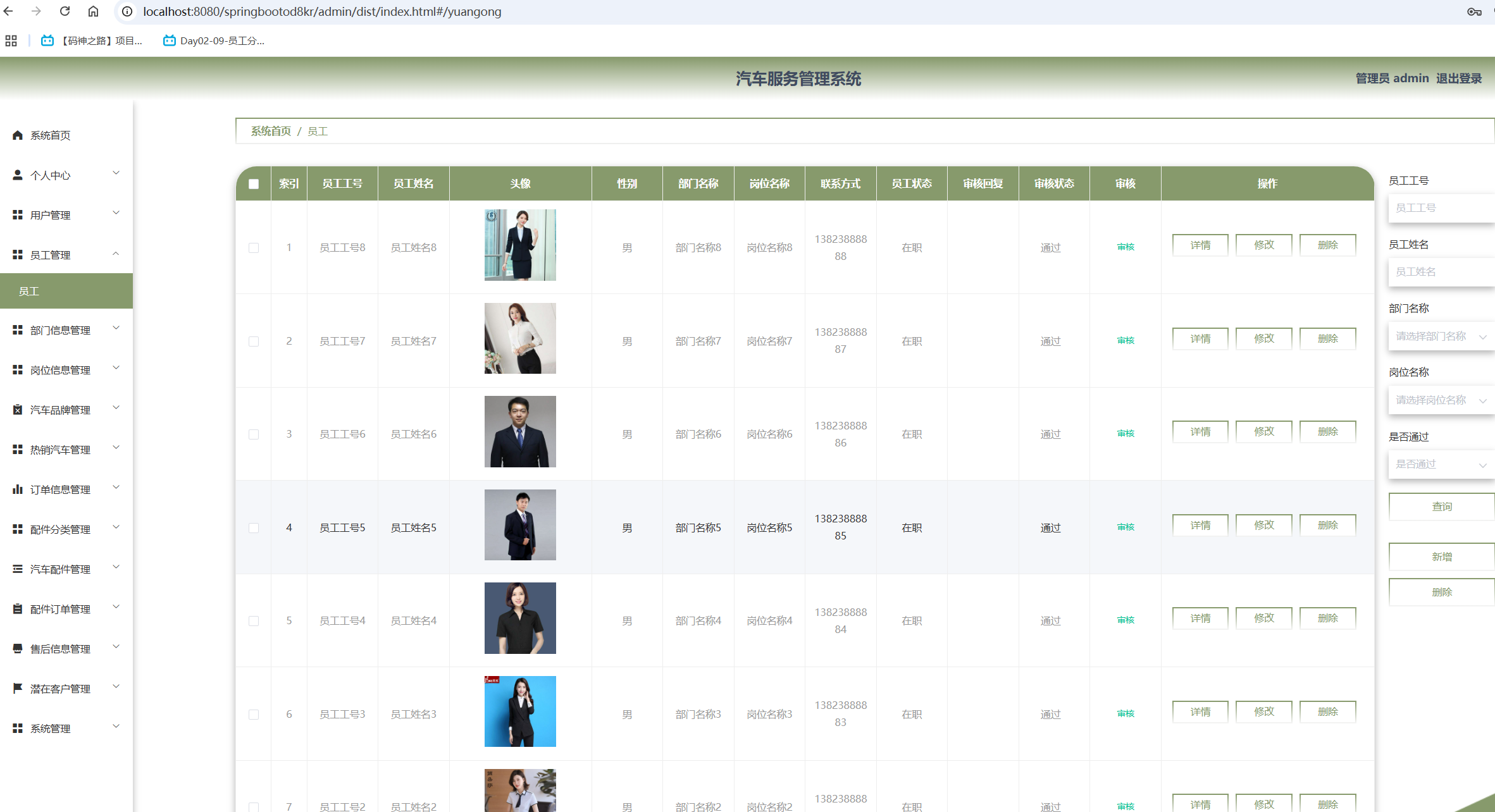
Task: Click the grid icon beside 用户管理
Action: pyautogui.click(x=18, y=214)
